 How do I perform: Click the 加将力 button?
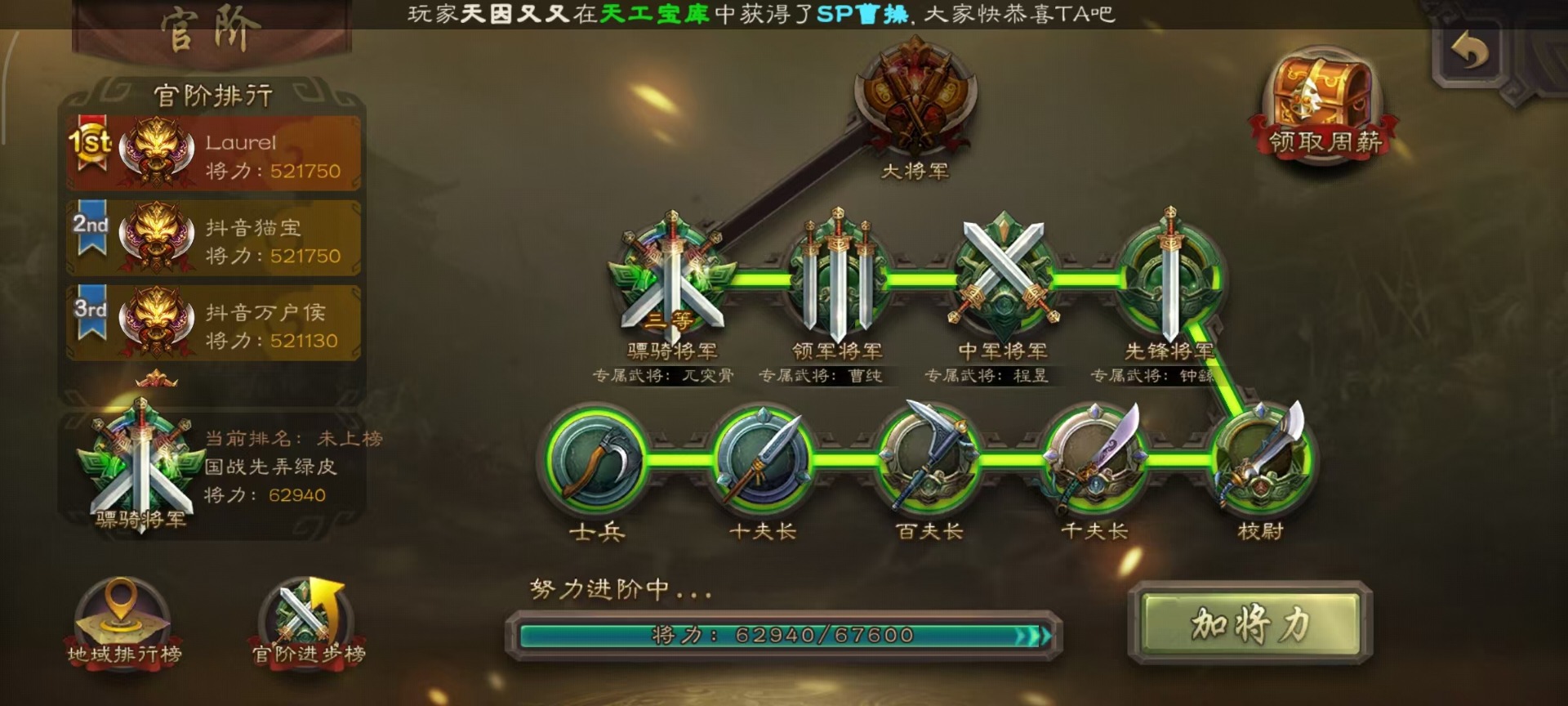(1250, 624)
